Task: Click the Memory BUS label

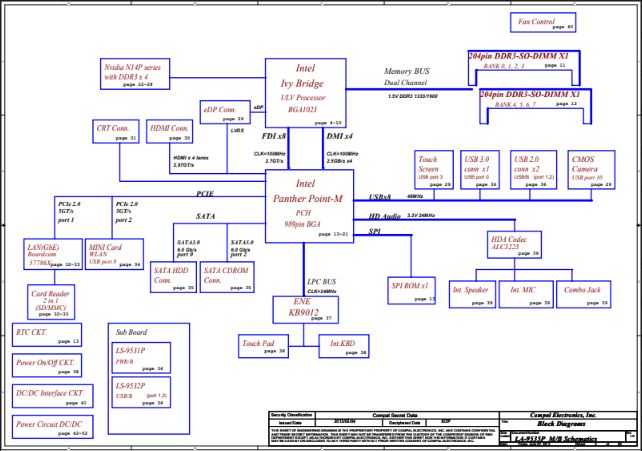Action: pos(407,71)
